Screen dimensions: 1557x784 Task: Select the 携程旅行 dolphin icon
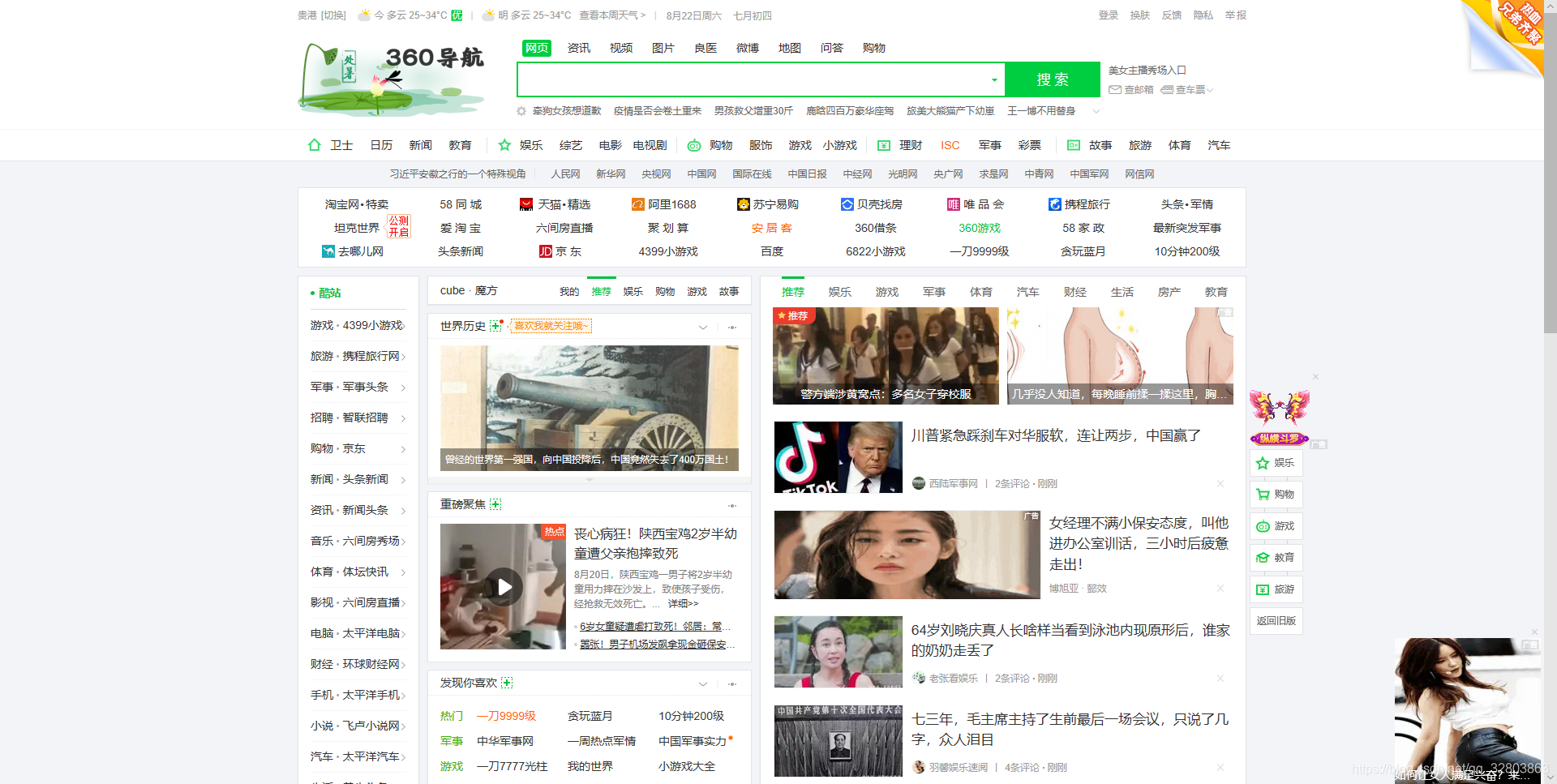point(1054,204)
